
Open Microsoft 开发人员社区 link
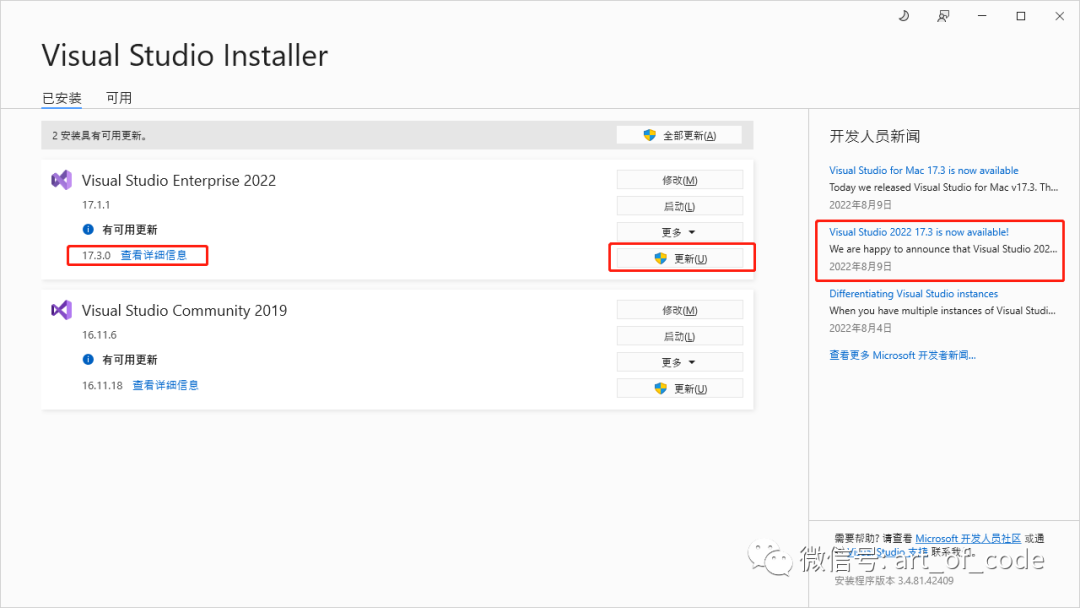[x=968, y=538]
